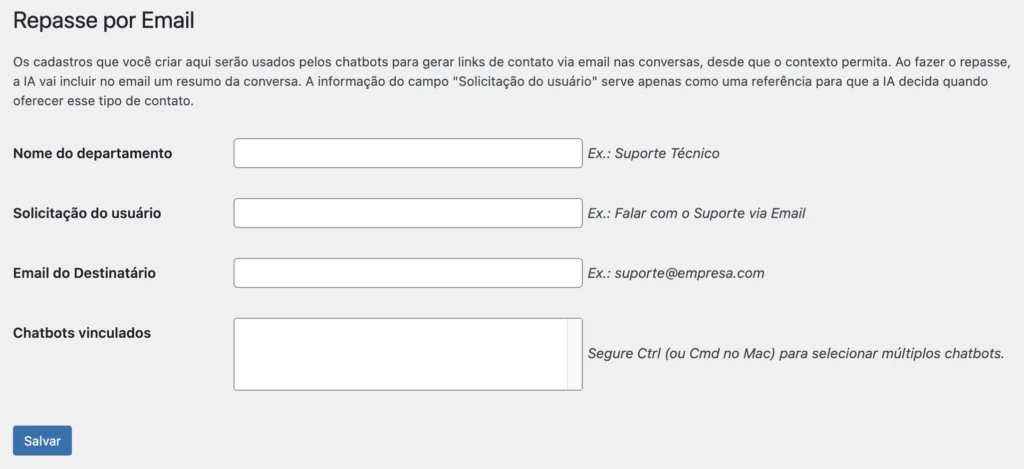Image resolution: width=1024 pixels, height=469 pixels.
Task: Click the Email do Destinatário field
Action: (x=407, y=273)
